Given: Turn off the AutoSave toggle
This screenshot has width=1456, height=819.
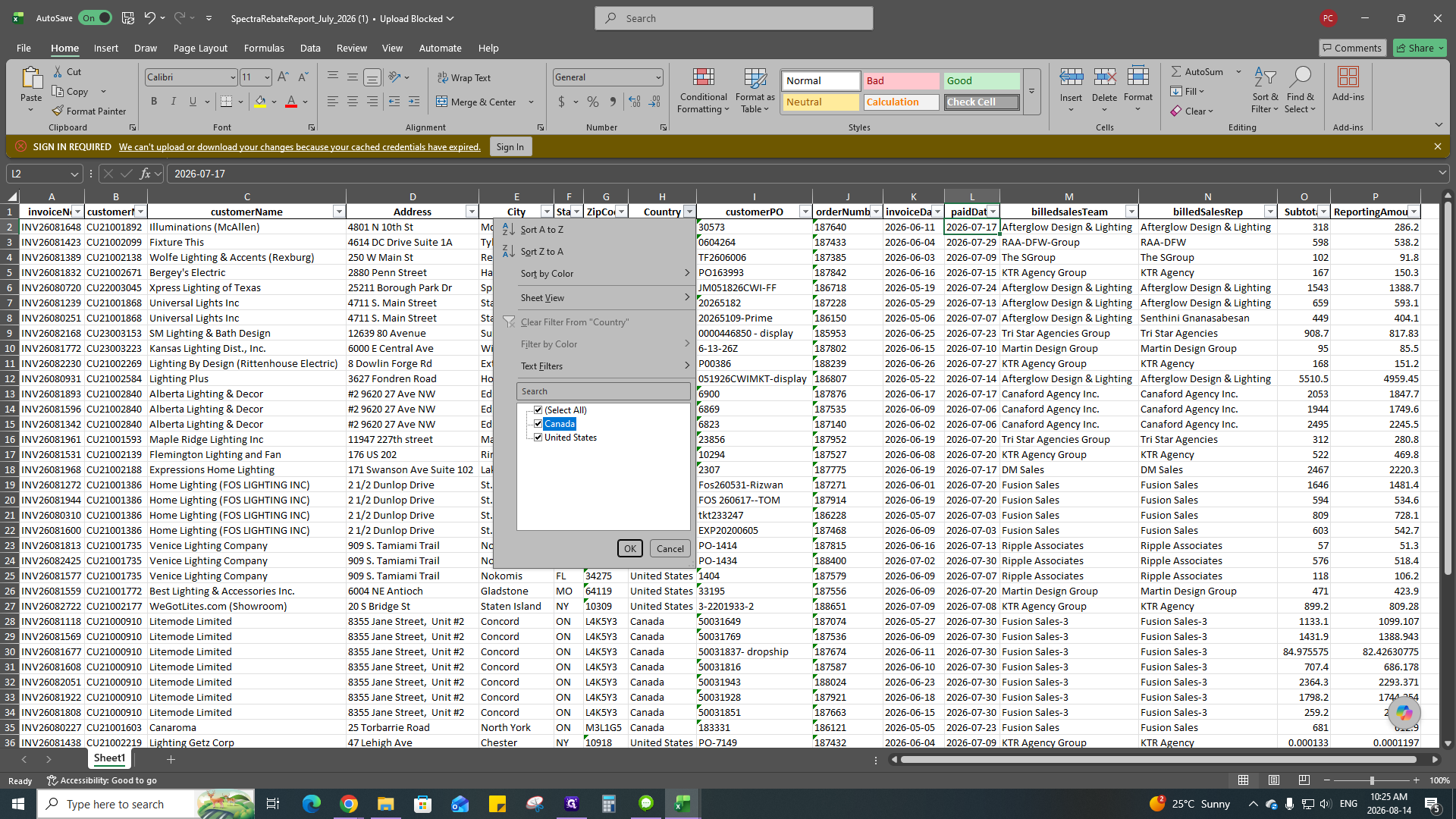Looking at the screenshot, I should click(x=95, y=18).
